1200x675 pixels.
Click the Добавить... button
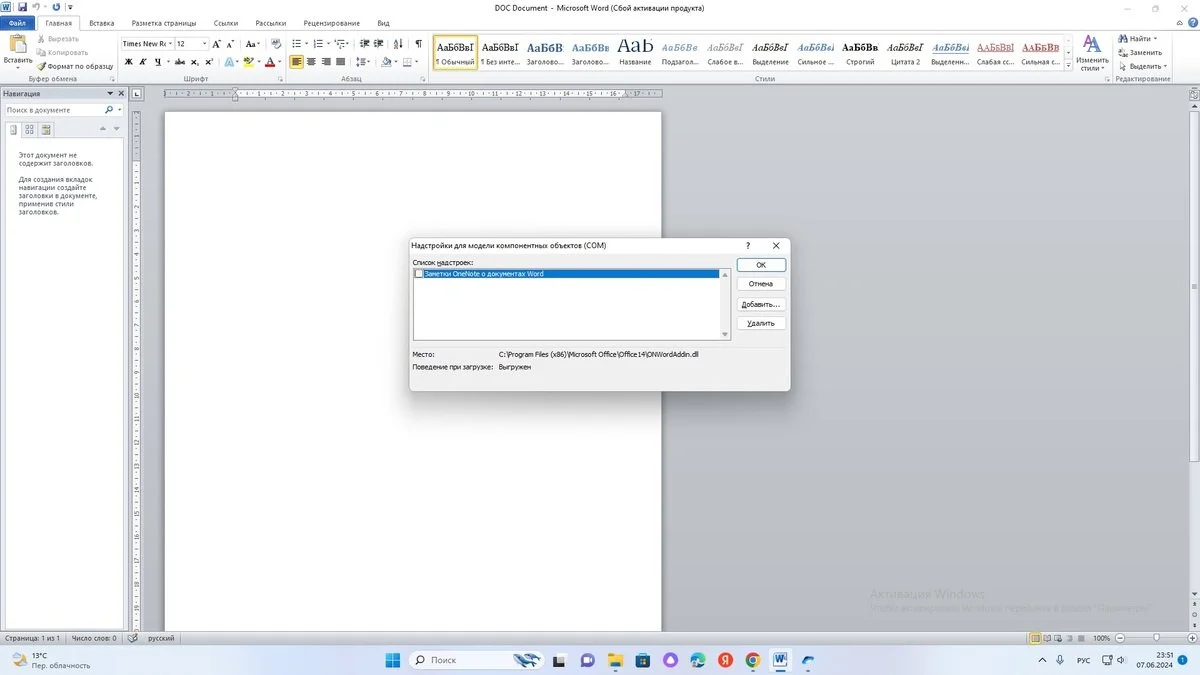pyautogui.click(x=761, y=304)
